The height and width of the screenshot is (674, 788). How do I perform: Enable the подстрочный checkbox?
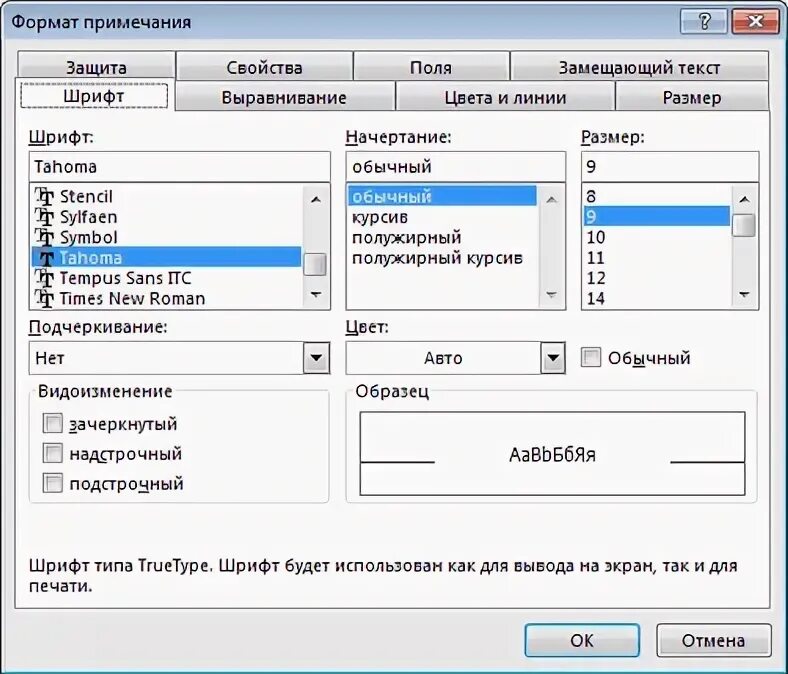point(53,484)
